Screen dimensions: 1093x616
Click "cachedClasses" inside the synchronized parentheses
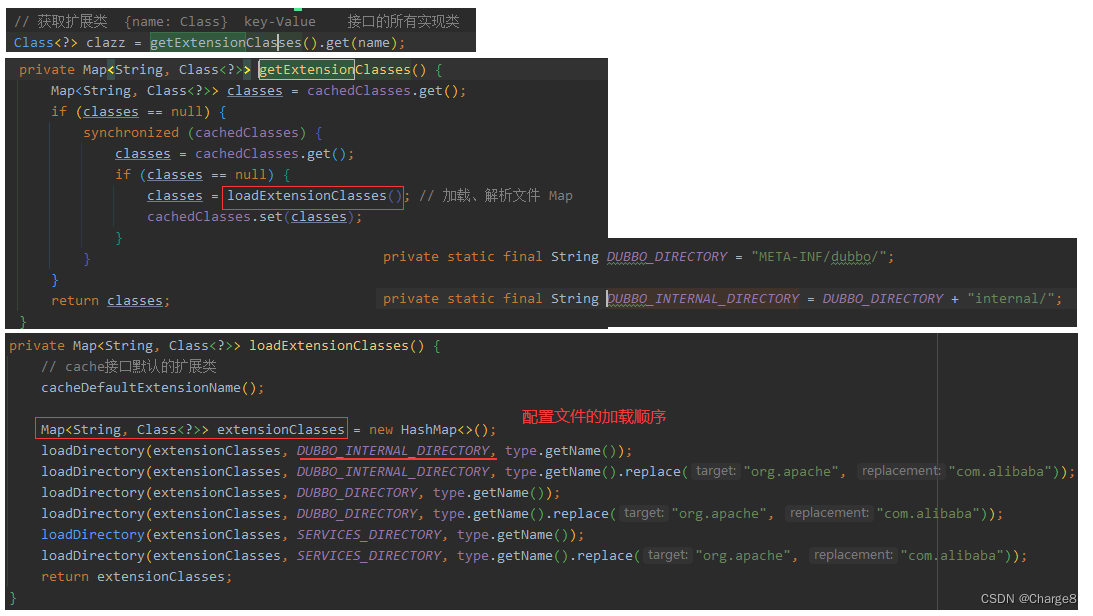click(x=247, y=132)
